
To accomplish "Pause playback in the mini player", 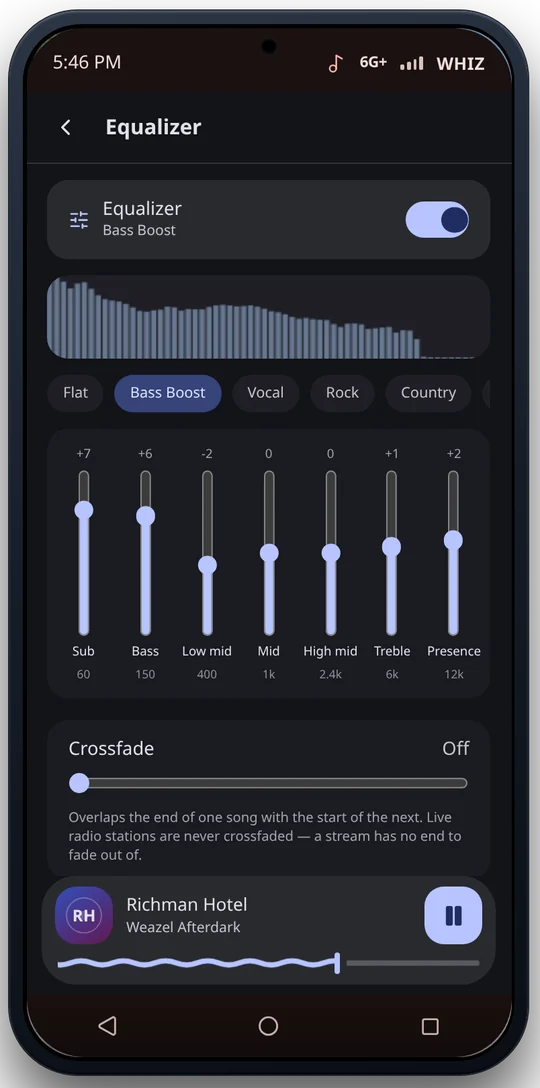I will tap(453, 915).
